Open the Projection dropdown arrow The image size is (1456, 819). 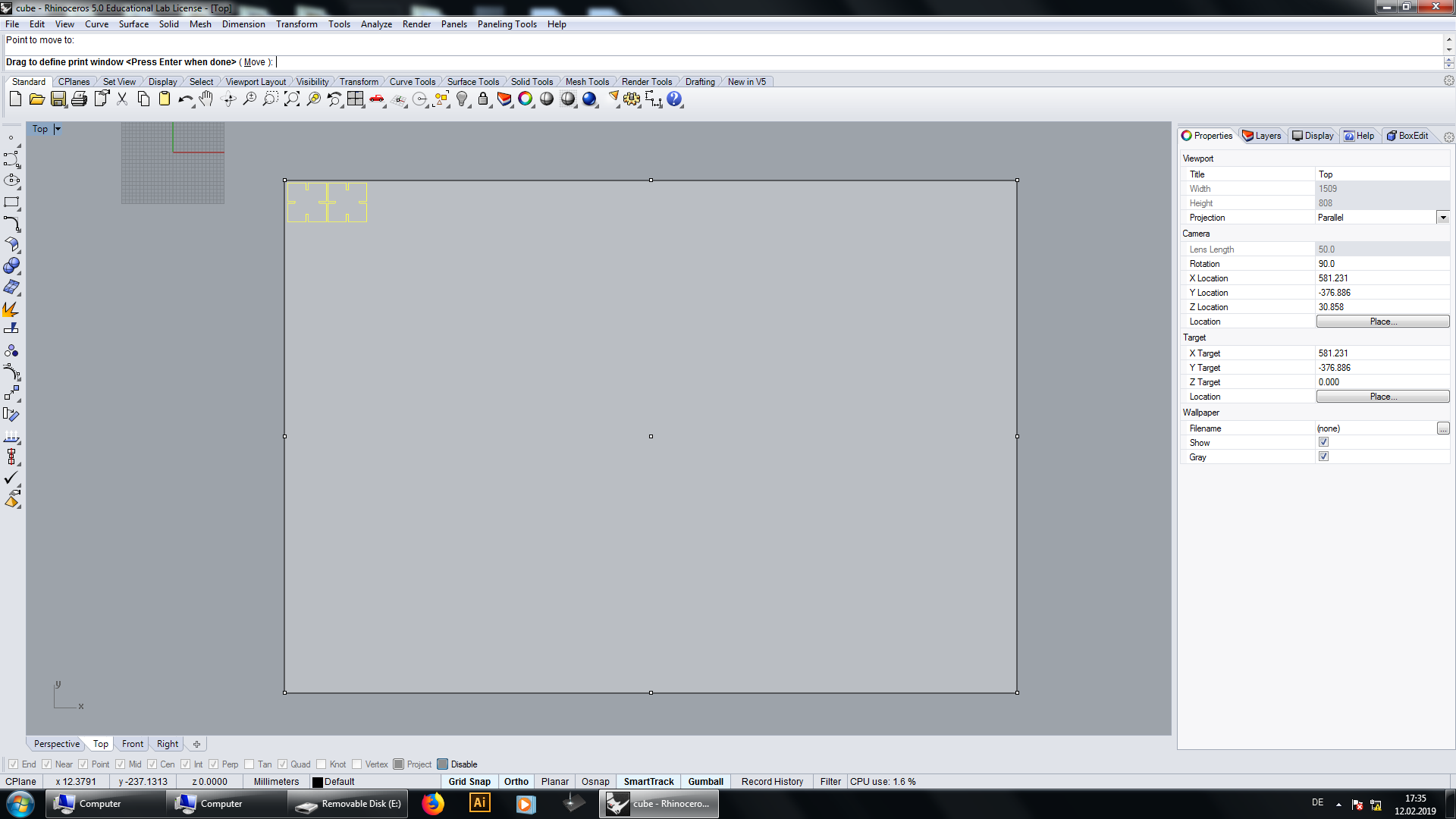point(1443,218)
